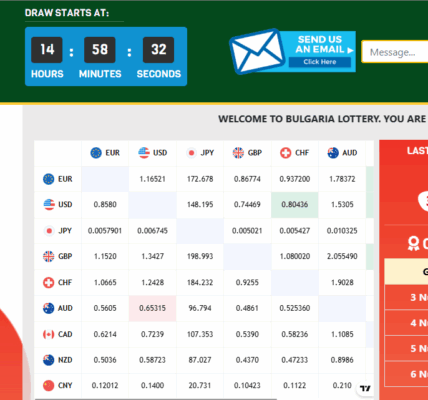The width and height of the screenshot is (428, 400).
Task: Click the CHF/EUR rate 1.0665
Action: pyautogui.click(x=105, y=283)
